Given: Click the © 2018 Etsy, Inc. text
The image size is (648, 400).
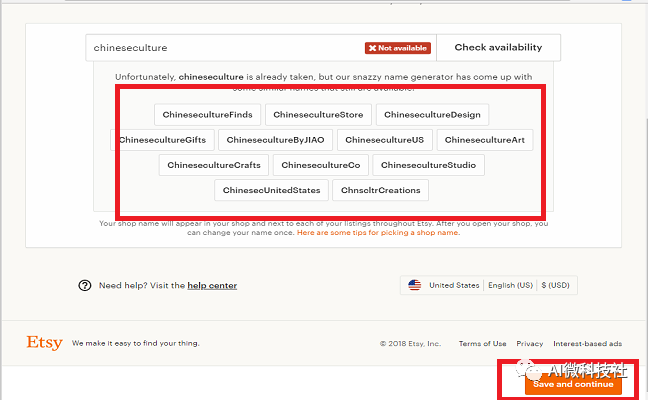Looking at the screenshot, I should coord(410,343).
